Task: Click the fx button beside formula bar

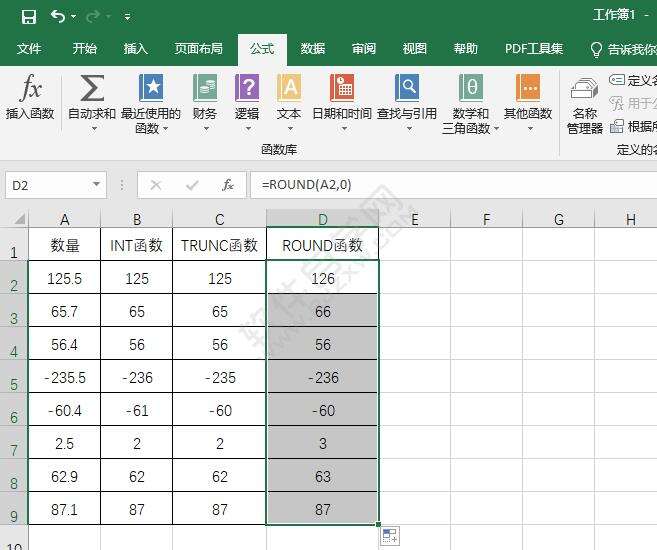Action: 228,185
